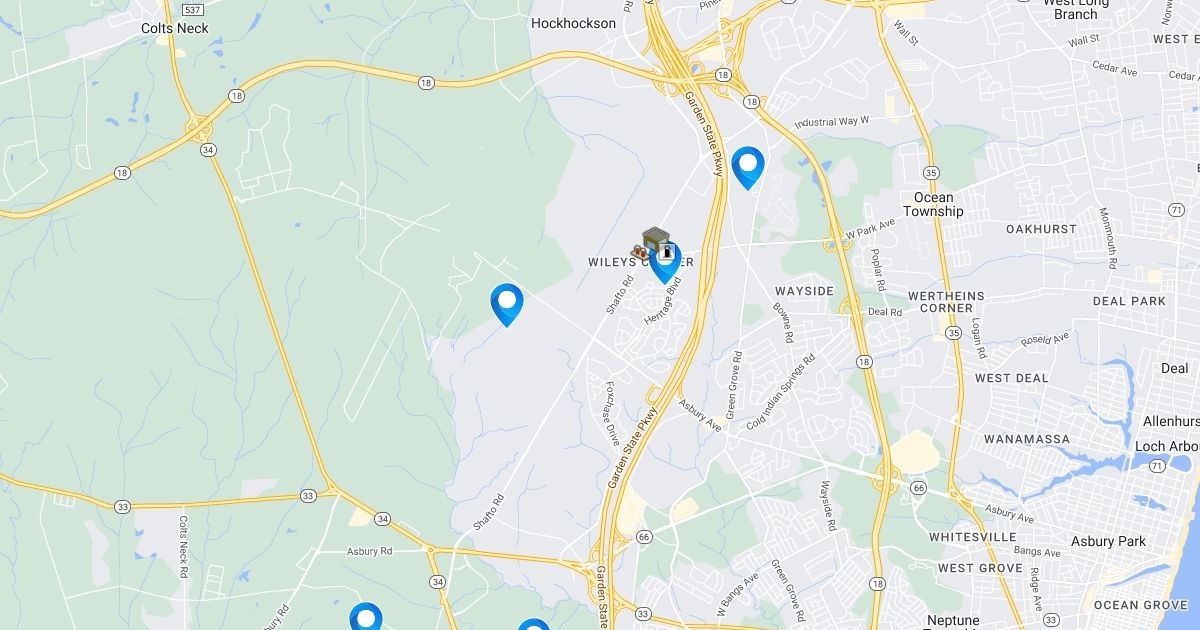
Task: Click the blue pin below Industrial Way W
Action: pos(748,167)
